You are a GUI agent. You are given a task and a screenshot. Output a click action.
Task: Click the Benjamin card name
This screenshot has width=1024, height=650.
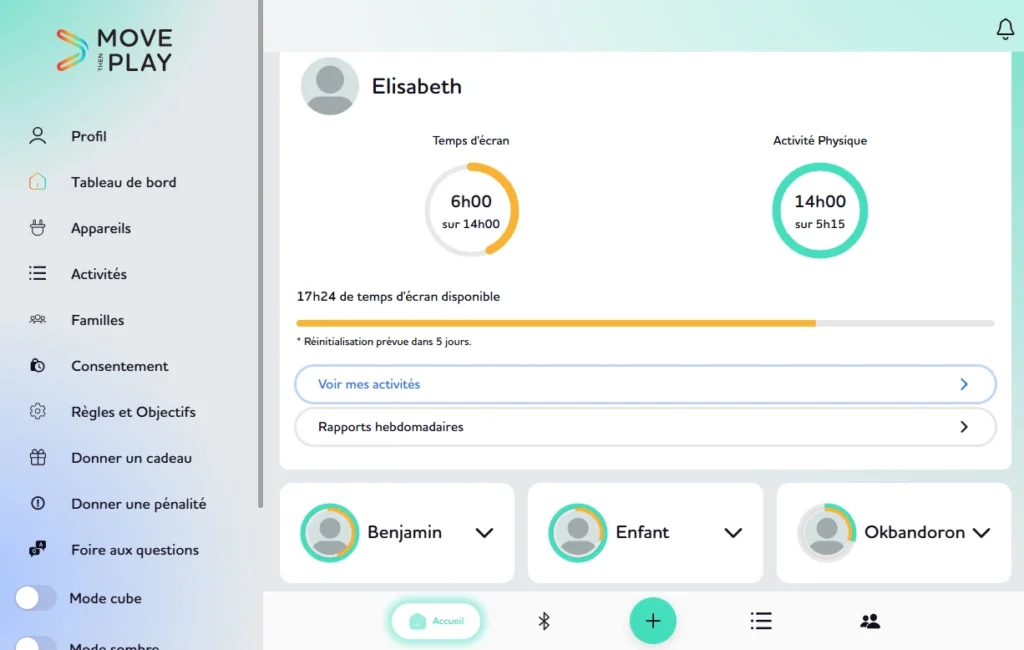404,532
